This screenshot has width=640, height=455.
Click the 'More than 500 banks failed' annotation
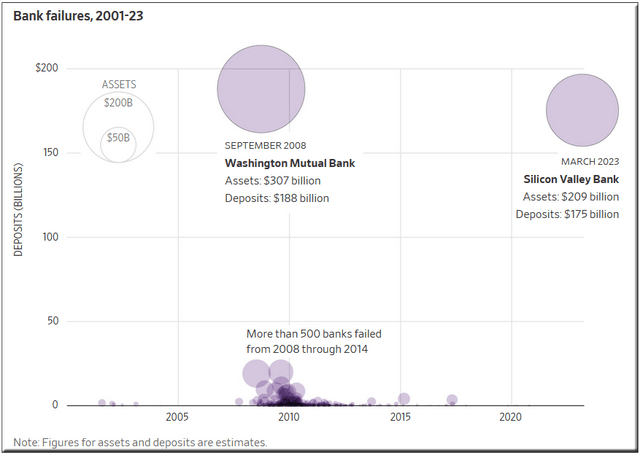click(x=314, y=334)
